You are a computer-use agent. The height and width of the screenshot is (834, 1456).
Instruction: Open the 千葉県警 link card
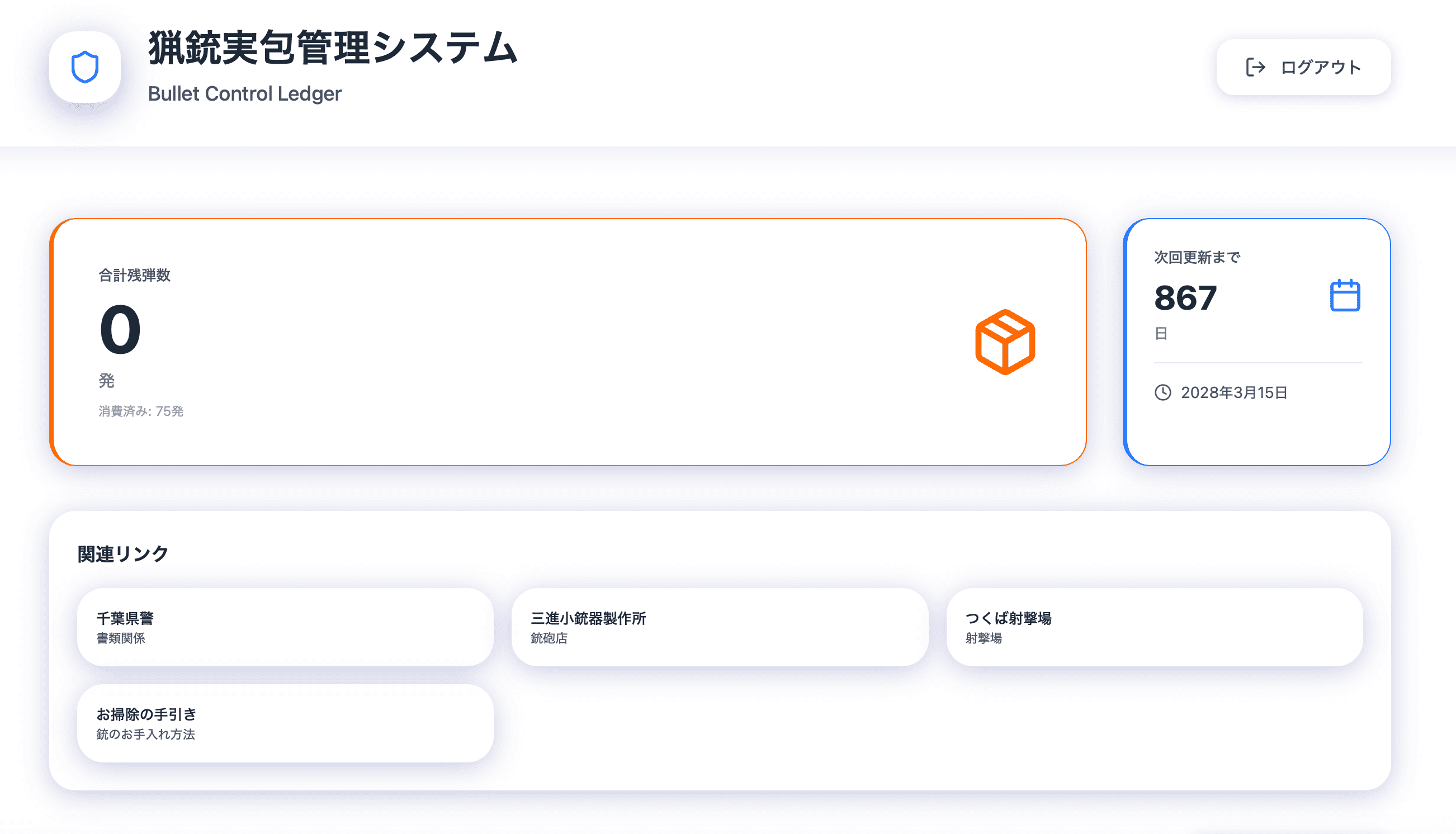pyautogui.click(x=285, y=627)
